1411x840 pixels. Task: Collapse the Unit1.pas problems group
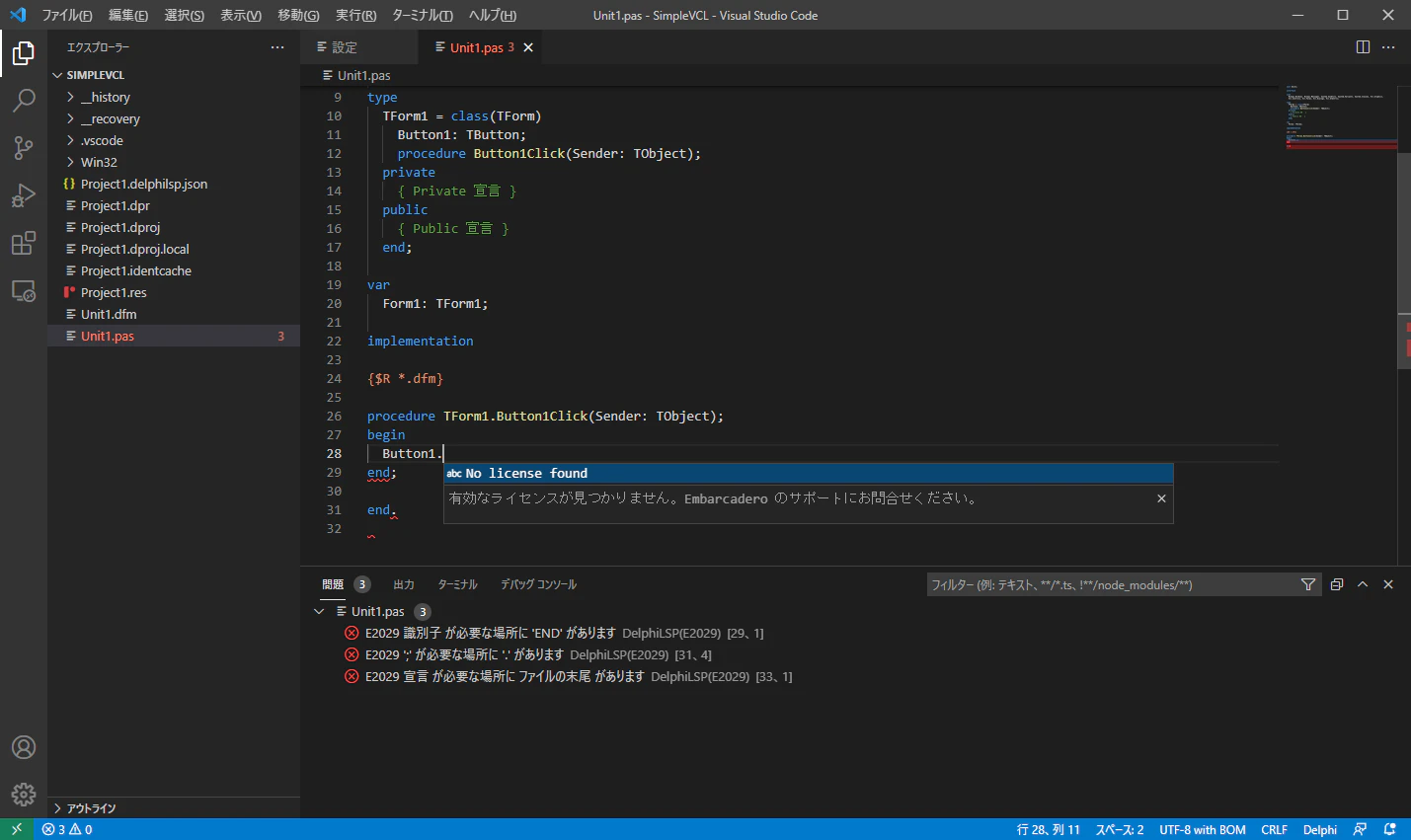[319, 611]
